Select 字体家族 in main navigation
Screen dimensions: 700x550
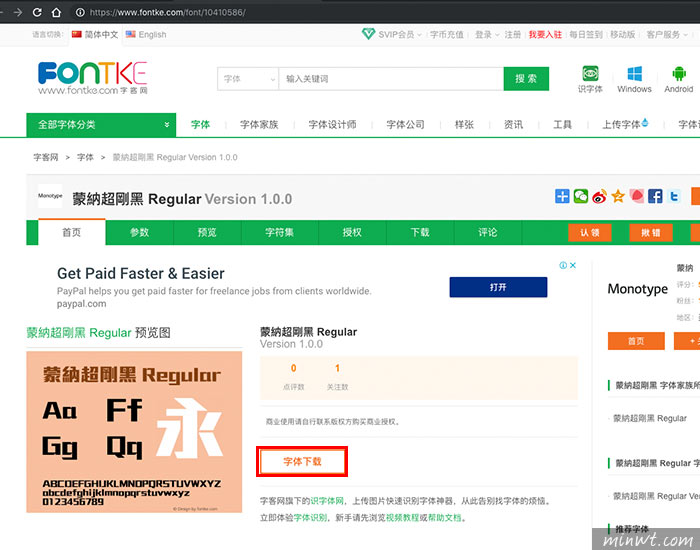pyautogui.click(x=259, y=125)
